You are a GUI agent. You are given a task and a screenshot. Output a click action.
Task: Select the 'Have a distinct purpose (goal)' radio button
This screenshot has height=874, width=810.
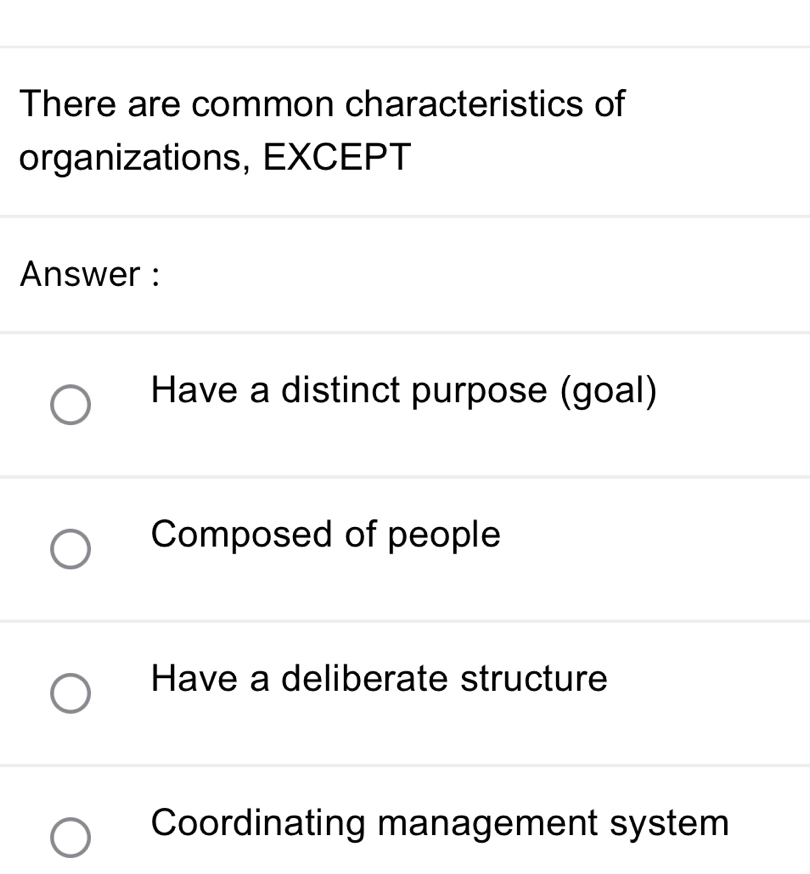[71, 406]
